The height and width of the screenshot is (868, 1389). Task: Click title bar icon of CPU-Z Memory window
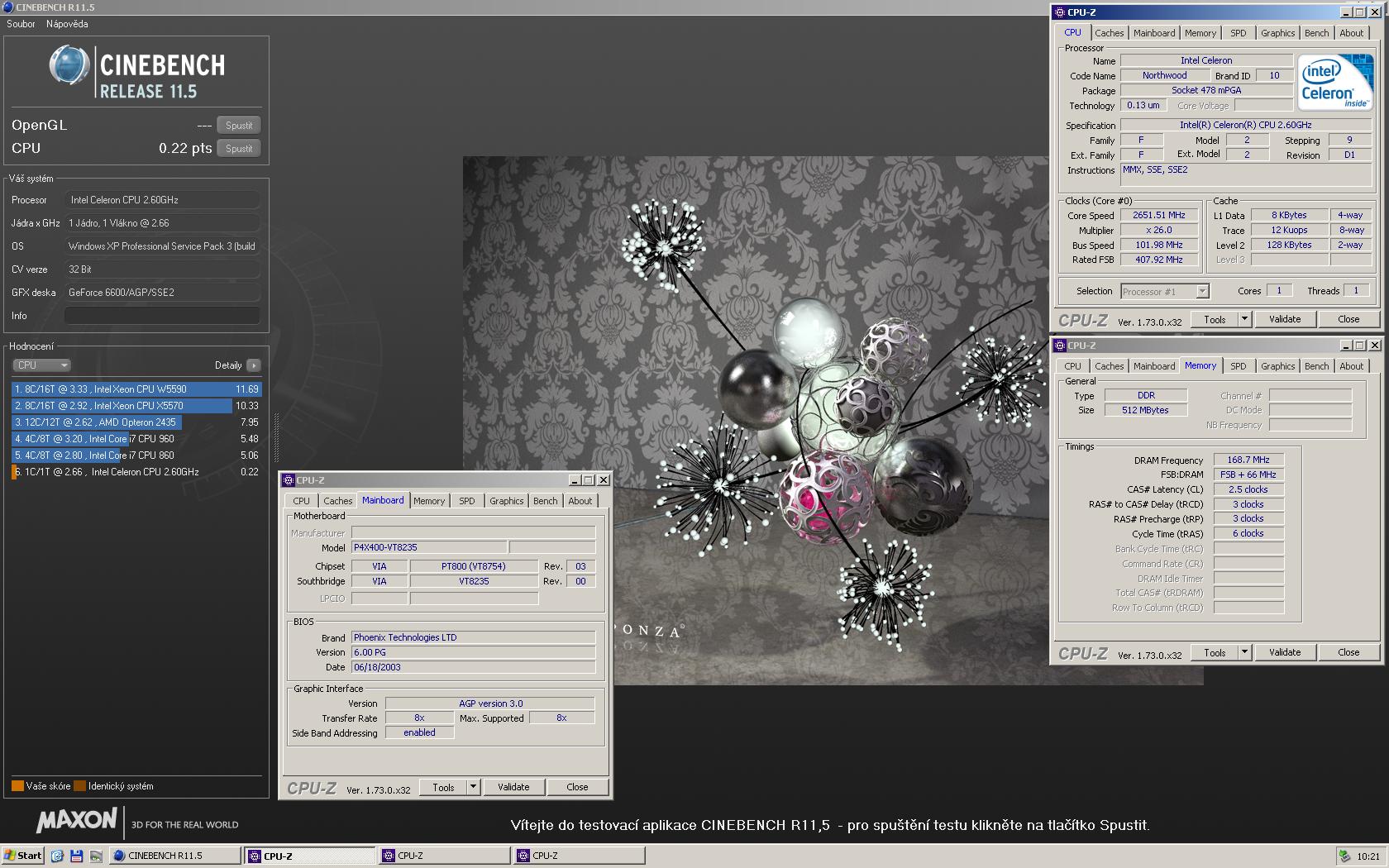point(1059,346)
